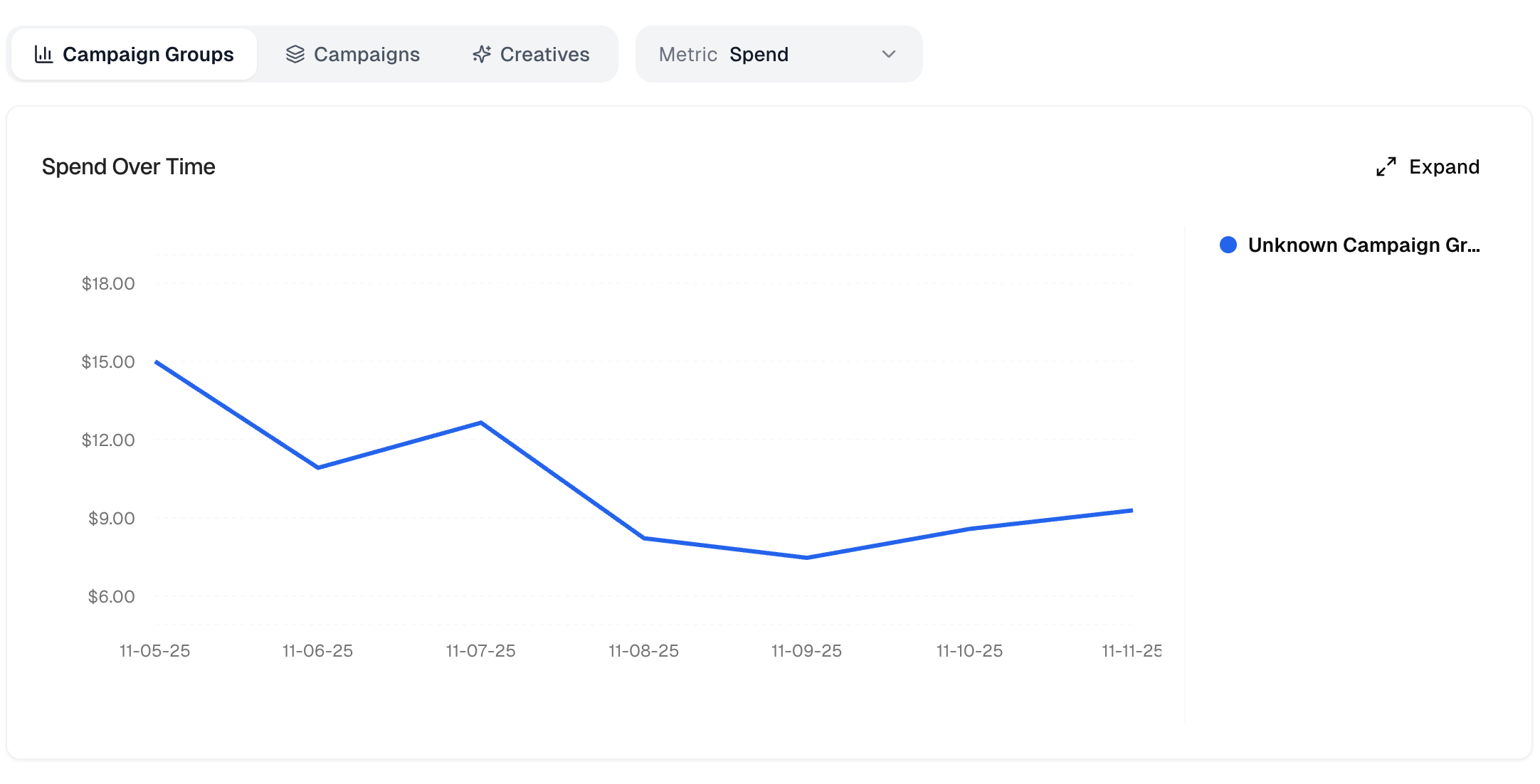Select the Campaign Groups tab
Screen dimensions: 1540x784
[x=132, y=53]
